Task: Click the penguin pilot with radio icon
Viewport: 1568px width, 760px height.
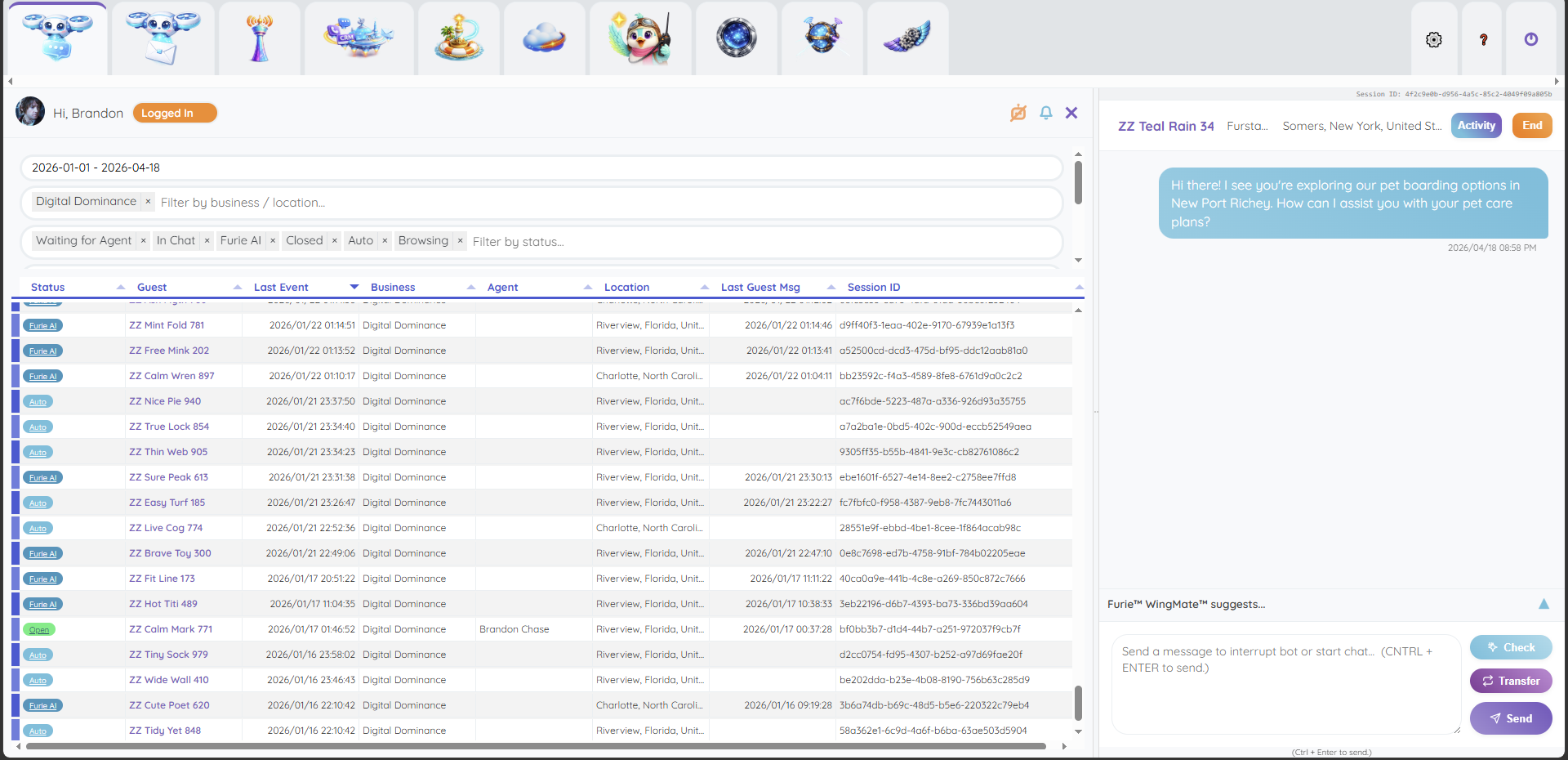Action: click(x=640, y=38)
